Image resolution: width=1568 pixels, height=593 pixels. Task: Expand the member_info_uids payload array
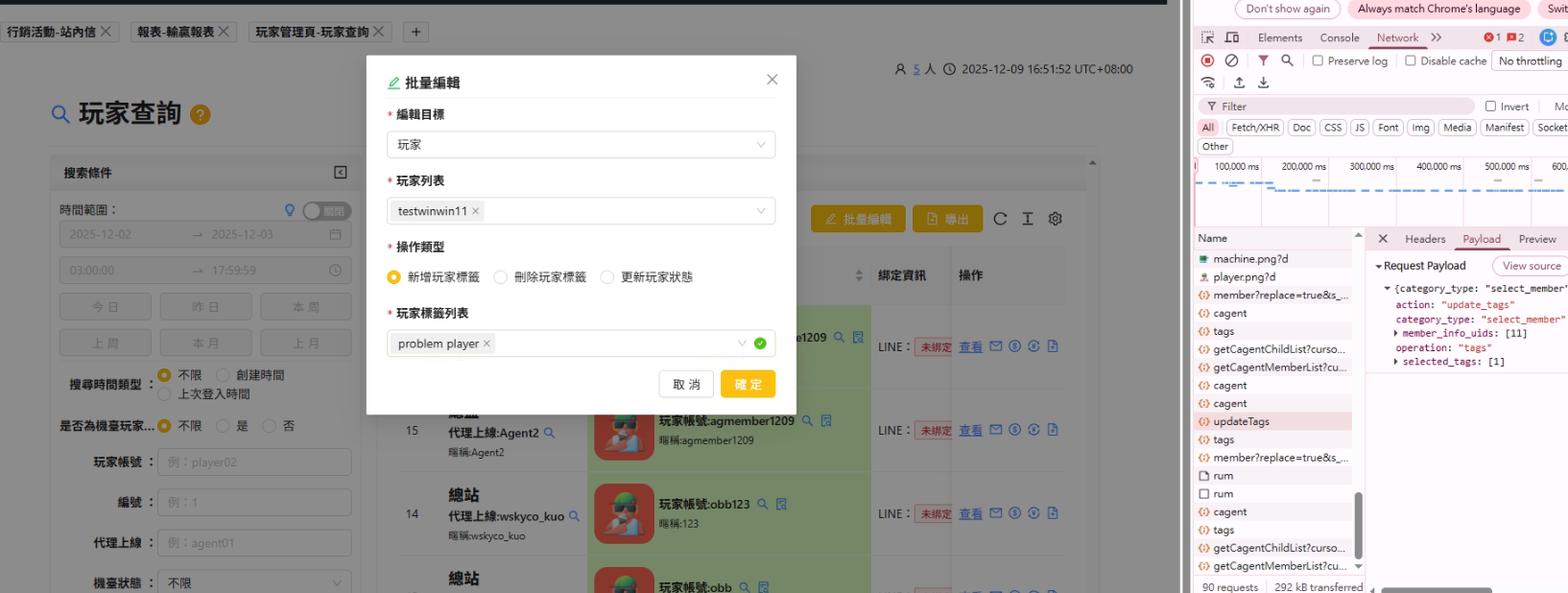[x=1396, y=334]
